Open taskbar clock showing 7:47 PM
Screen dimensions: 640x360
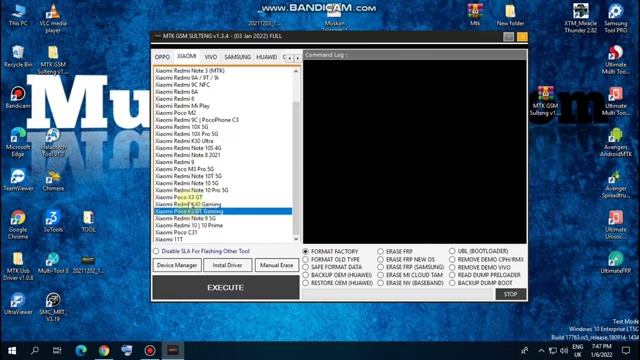click(601, 350)
